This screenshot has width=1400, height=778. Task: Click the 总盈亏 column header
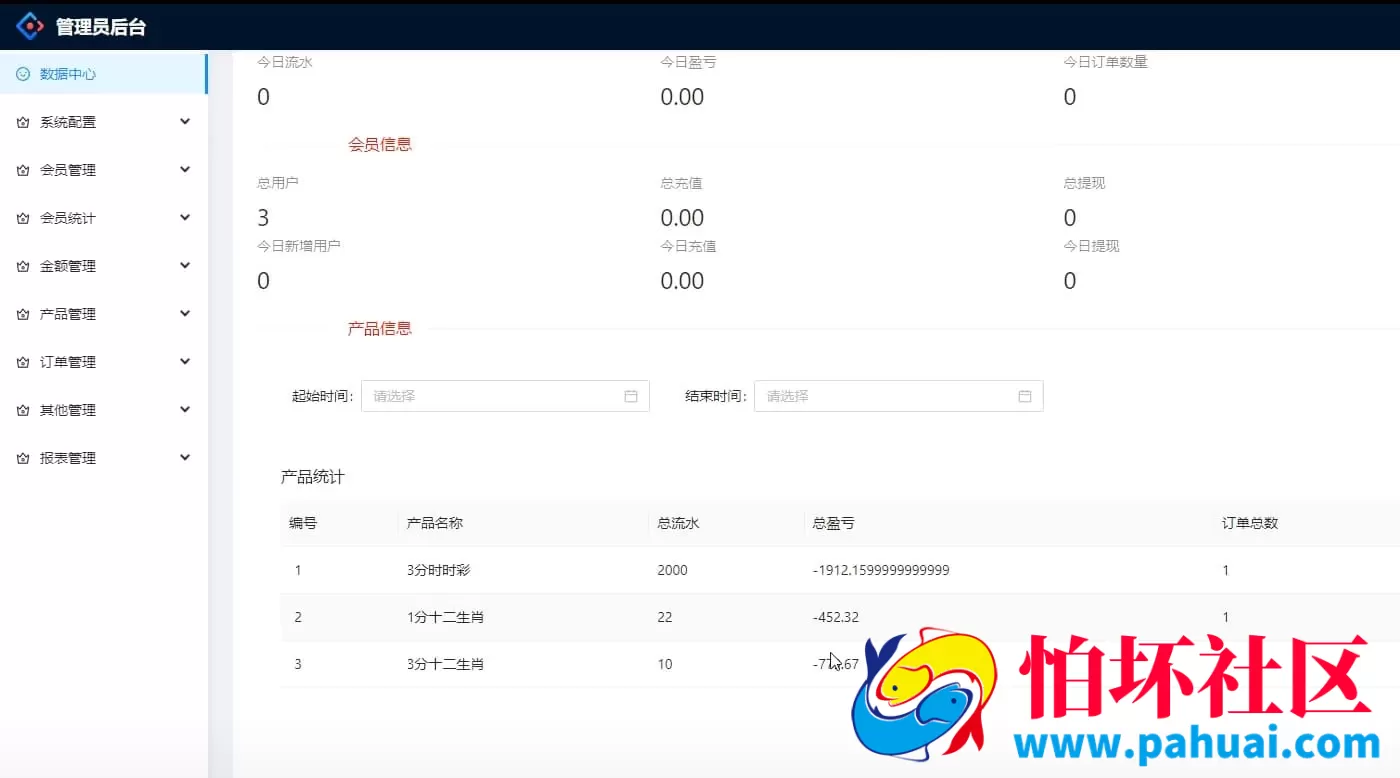coord(833,522)
